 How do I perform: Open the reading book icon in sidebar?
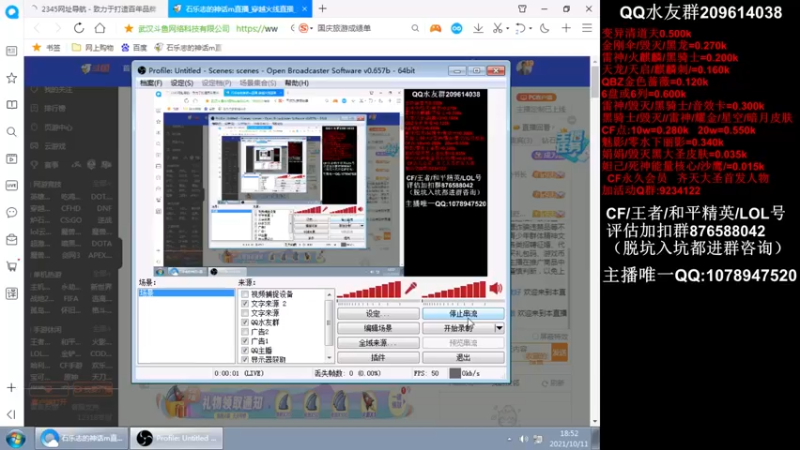(x=11, y=105)
